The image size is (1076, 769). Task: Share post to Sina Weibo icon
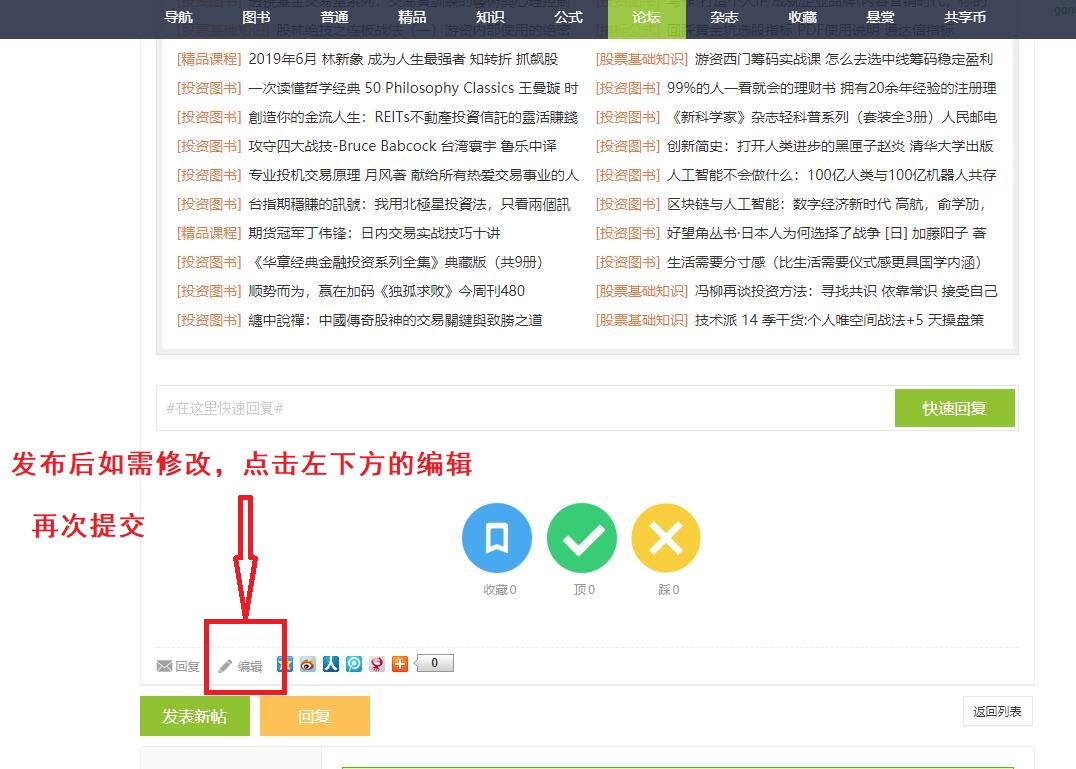point(308,663)
